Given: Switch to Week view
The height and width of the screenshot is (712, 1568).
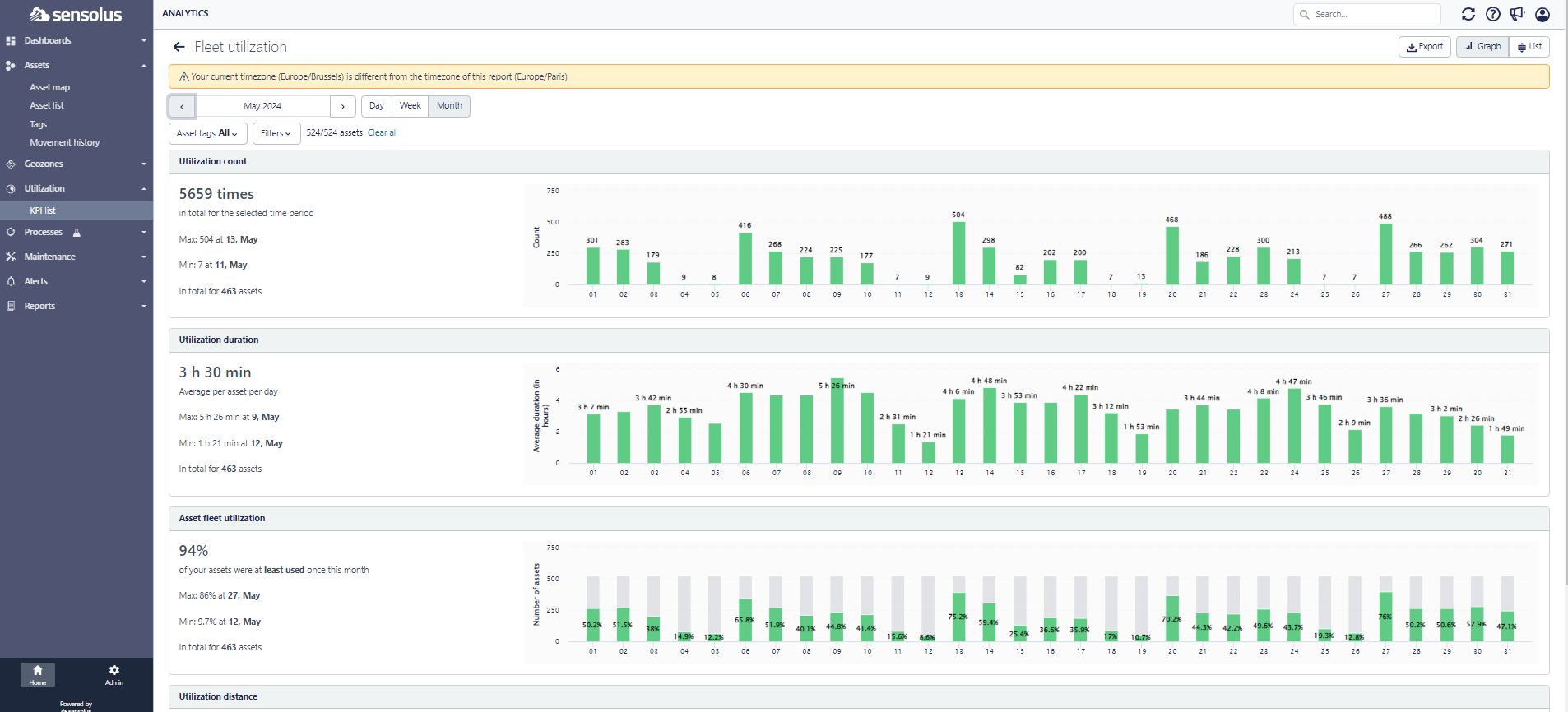Looking at the screenshot, I should (x=411, y=106).
